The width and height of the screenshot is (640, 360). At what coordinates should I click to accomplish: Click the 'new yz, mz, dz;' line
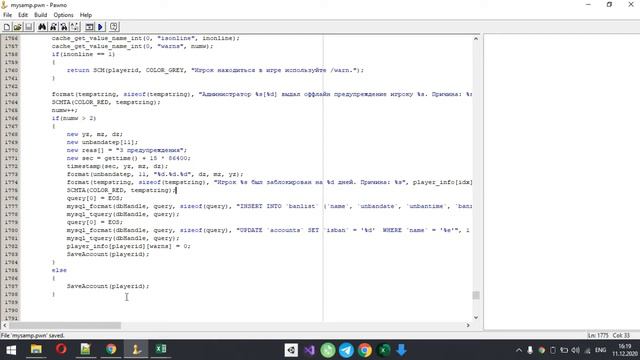click(x=95, y=134)
